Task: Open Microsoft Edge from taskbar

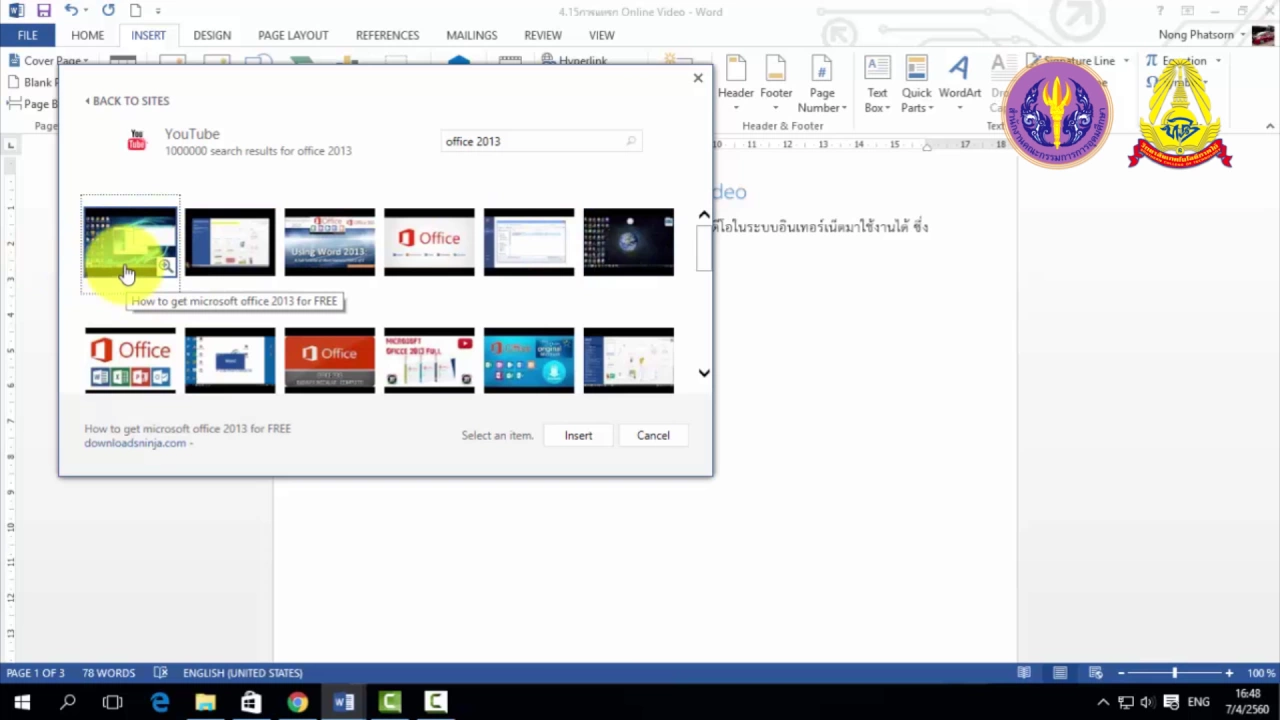Action: tap(160, 702)
